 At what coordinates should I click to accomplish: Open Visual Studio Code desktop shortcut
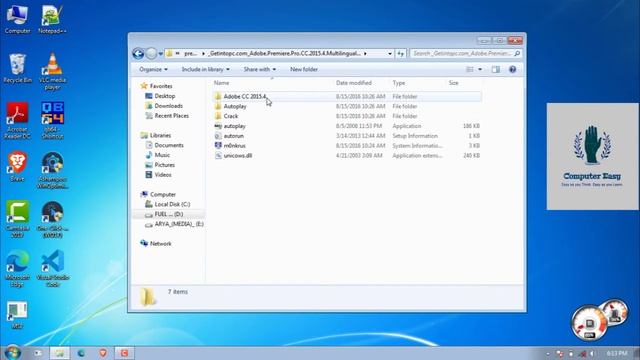(52, 269)
